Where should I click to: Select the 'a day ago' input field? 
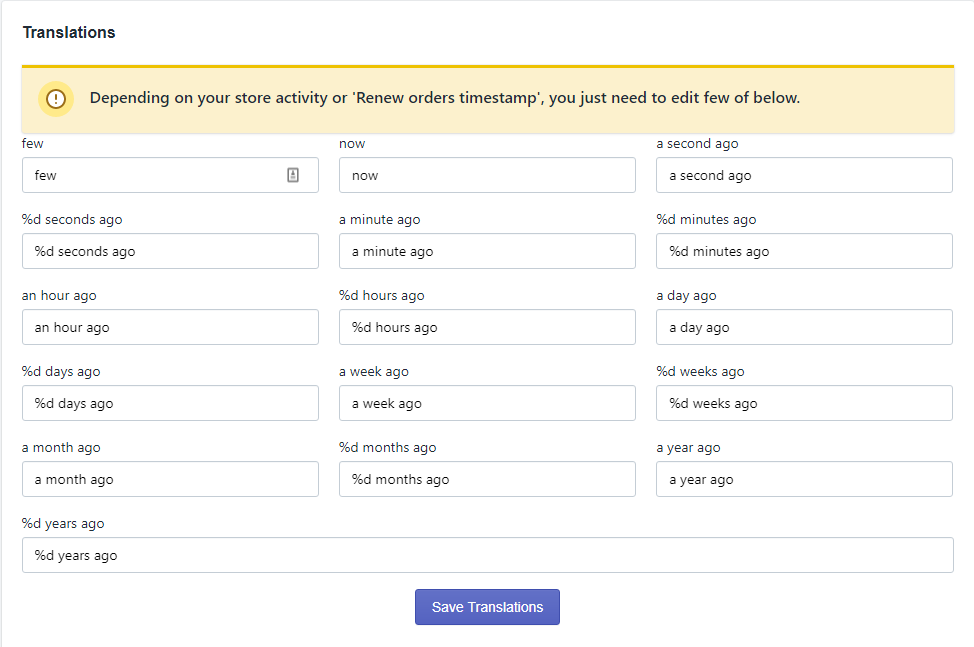(x=804, y=327)
